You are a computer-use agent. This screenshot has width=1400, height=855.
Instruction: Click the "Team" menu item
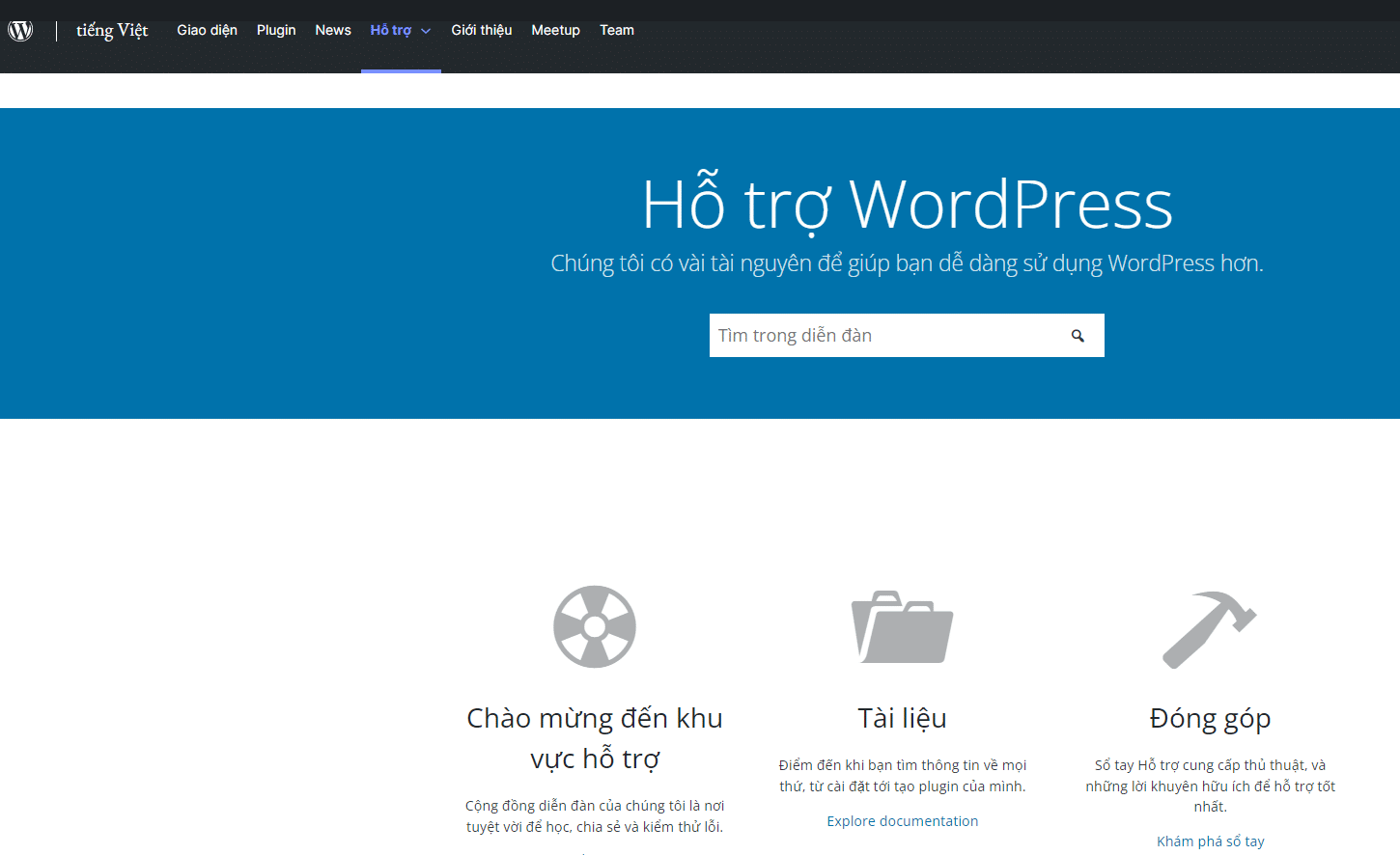click(617, 30)
